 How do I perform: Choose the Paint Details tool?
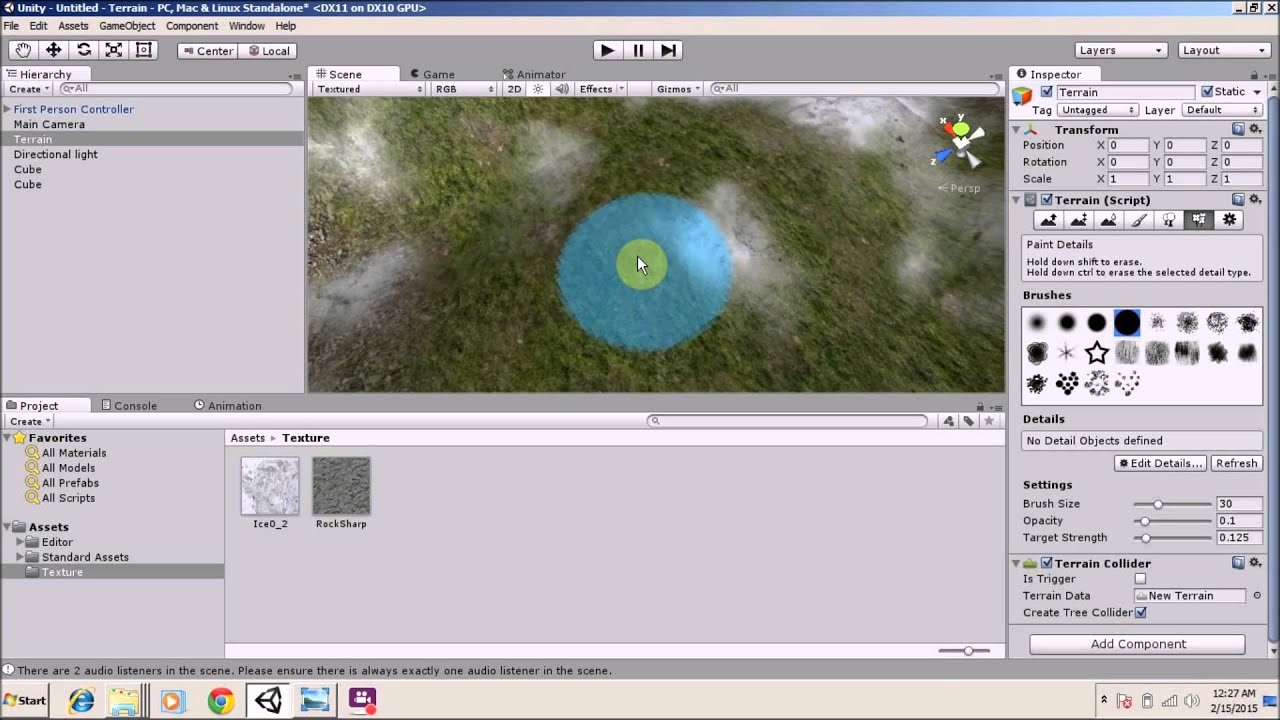click(1199, 220)
